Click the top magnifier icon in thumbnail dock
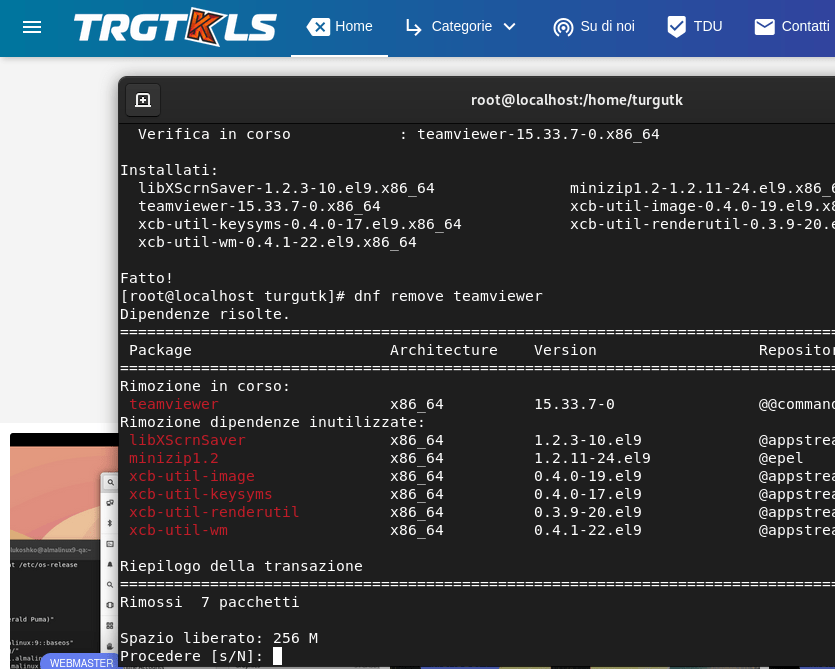Screen dimensions: 835x669 point(110,482)
